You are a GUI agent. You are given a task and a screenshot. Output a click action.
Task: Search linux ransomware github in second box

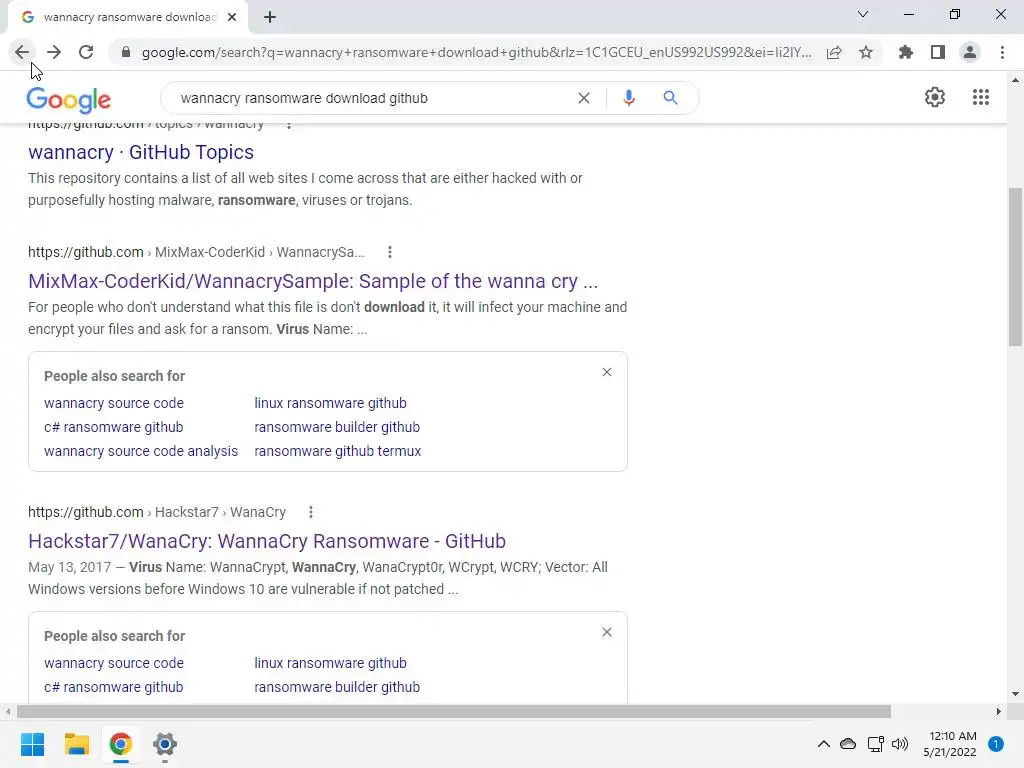pyautogui.click(x=330, y=663)
